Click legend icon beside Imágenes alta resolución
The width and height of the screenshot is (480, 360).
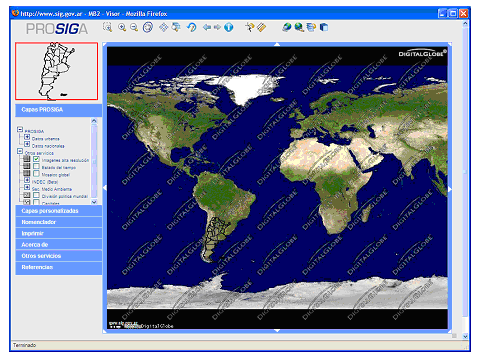(x=27, y=159)
